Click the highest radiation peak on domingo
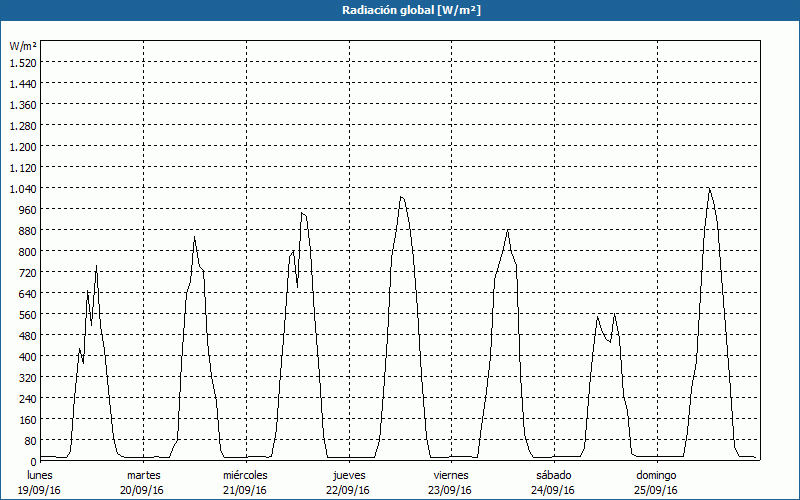 tap(709, 189)
